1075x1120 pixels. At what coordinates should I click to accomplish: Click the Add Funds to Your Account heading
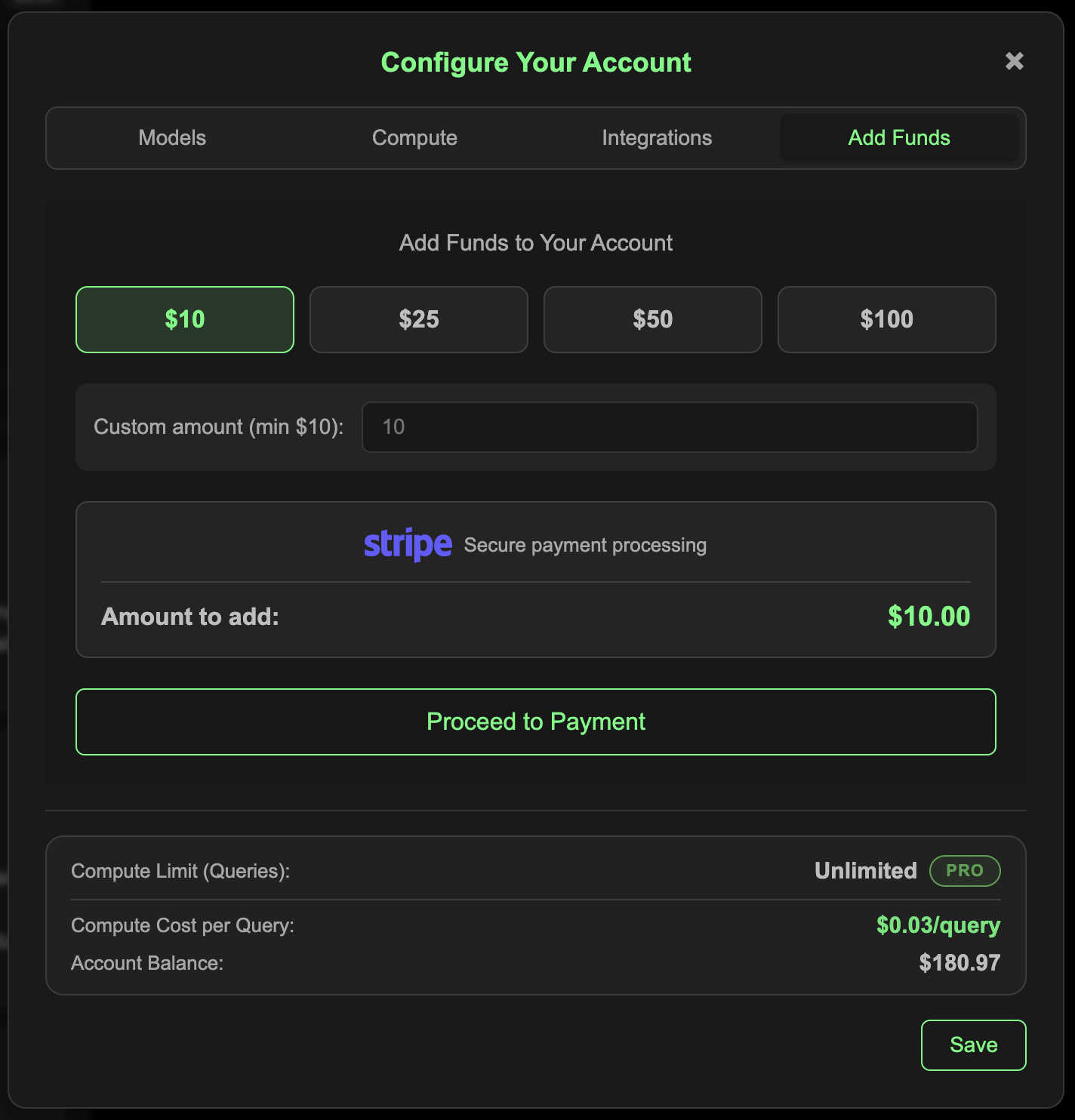coord(536,242)
